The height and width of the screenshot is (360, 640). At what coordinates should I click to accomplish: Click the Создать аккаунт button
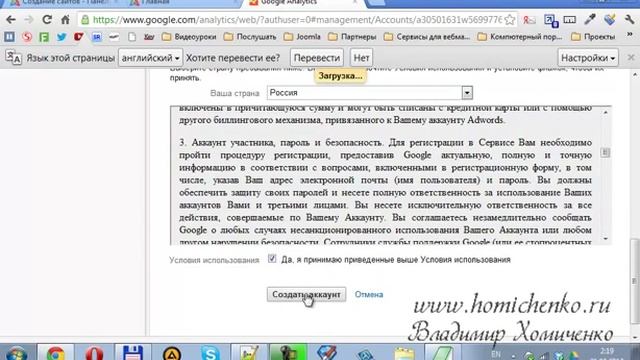point(306,294)
